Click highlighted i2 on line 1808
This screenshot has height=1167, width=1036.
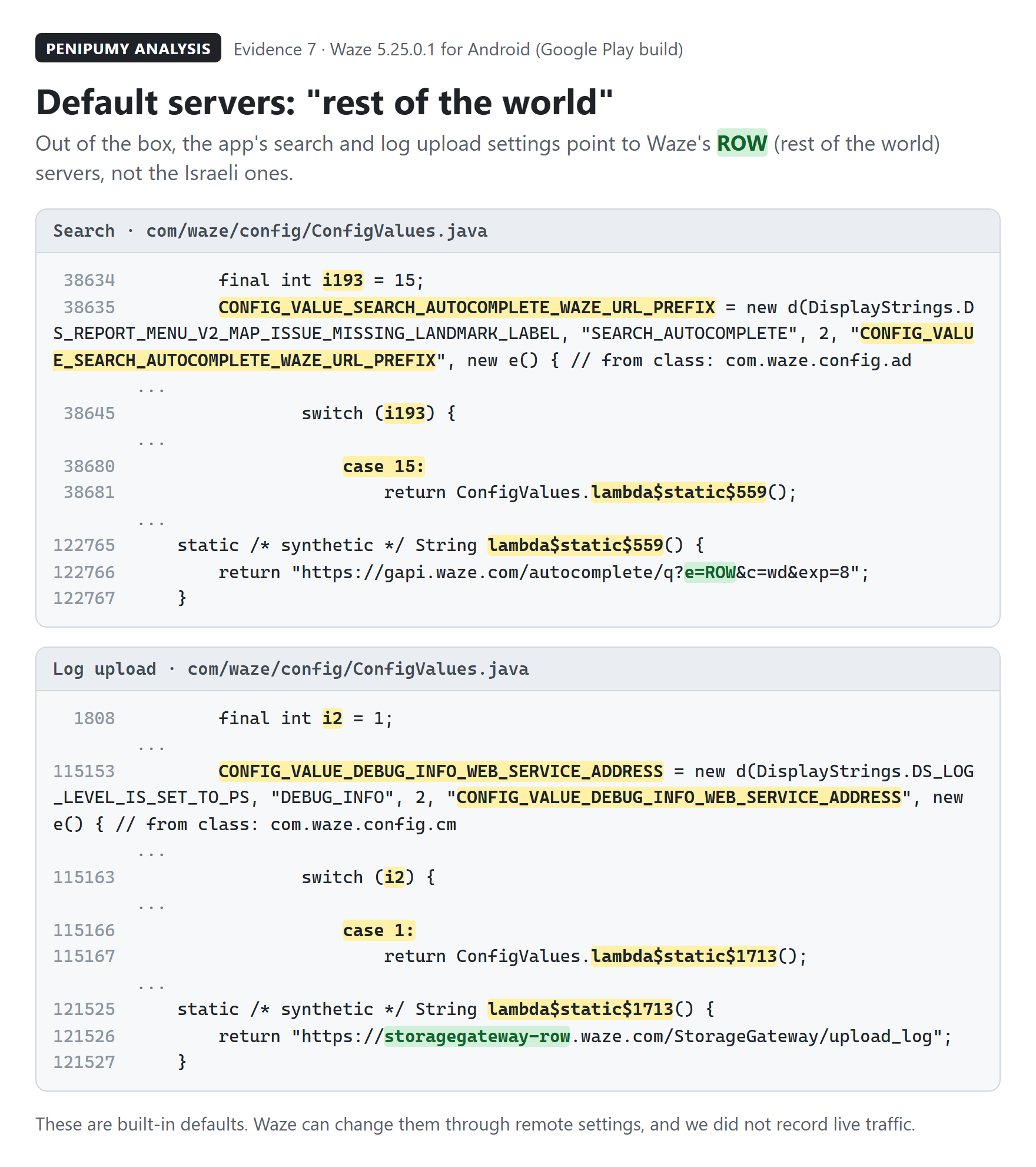[332, 718]
